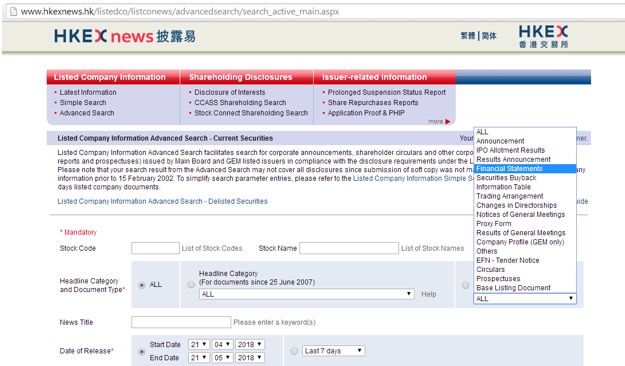The height and width of the screenshot is (366, 625).
Task: Open Share Repurchases Reports link
Action: click(x=373, y=103)
